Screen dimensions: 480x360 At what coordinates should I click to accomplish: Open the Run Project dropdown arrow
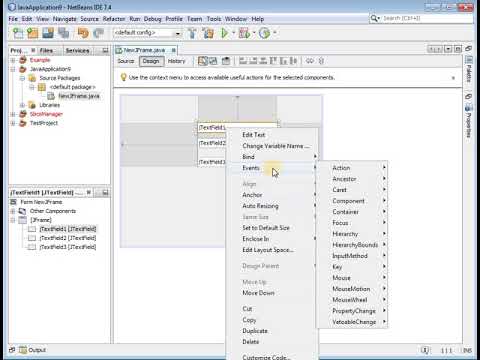tap(234, 33)
